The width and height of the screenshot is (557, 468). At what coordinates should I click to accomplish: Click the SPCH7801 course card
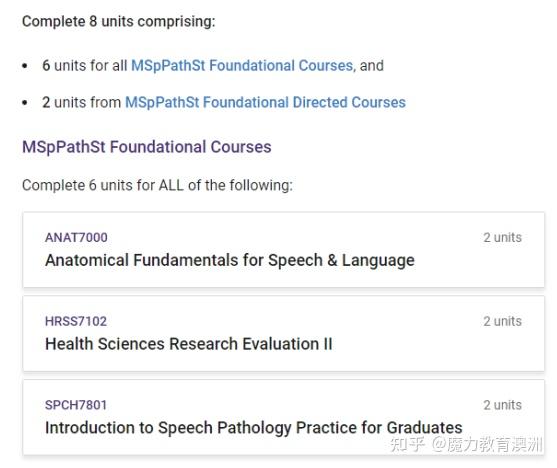pyautogui.click(x=283, y=417)
